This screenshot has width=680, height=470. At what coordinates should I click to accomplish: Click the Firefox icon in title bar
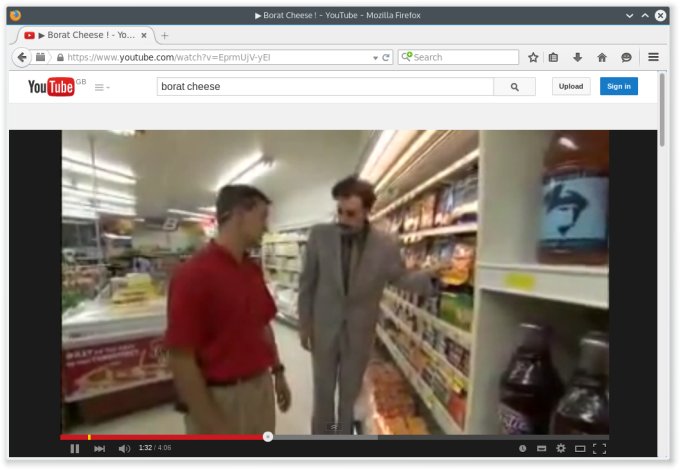coord(15,16)
